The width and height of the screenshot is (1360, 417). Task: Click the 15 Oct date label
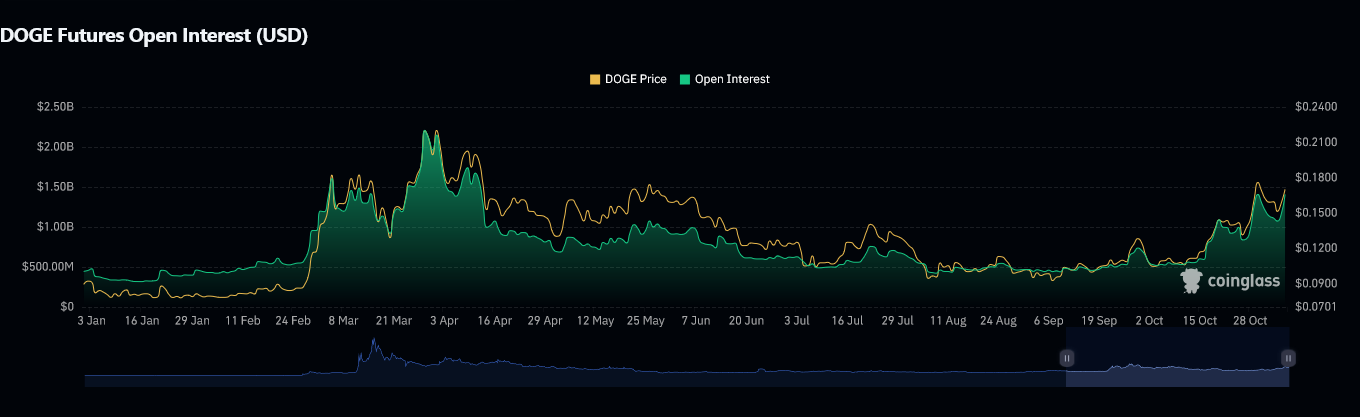1199,321
